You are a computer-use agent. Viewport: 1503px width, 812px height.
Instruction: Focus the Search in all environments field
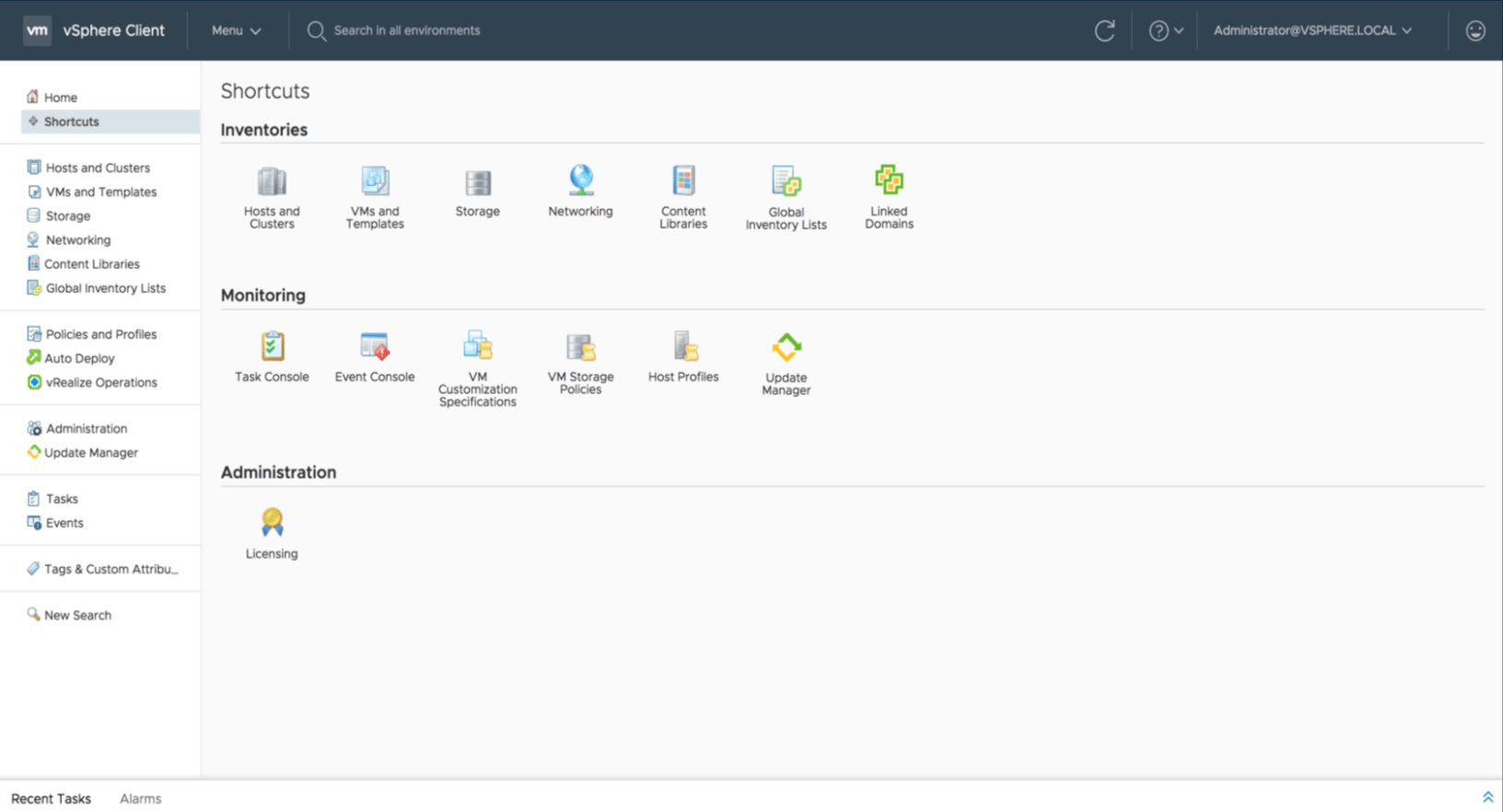[x=407, y=30]
